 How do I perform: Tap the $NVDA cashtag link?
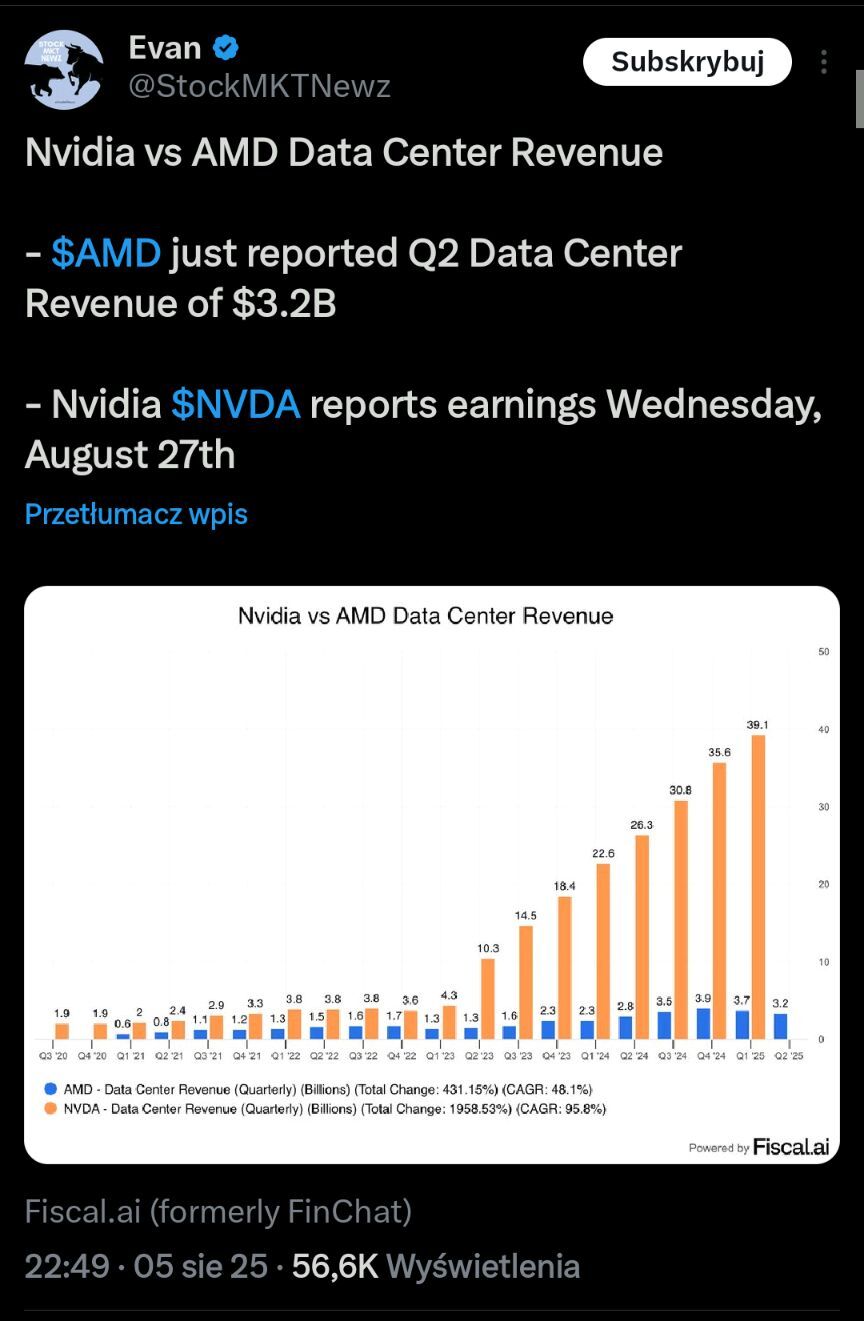pyautogui.click(x=235, y=404)
